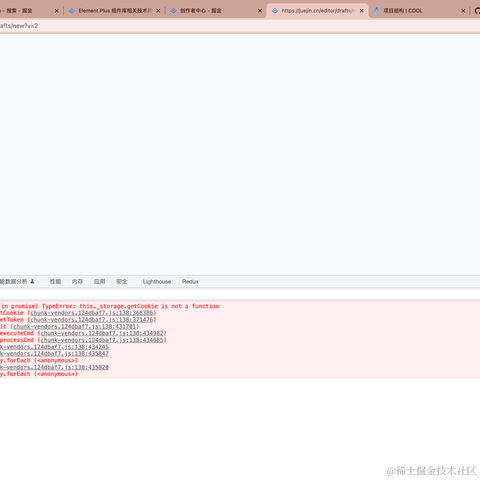Screen dimensions: 480x480
Task: Open source link chunk-vendors.124dbaf7.js:138:434685
Action: tap(102, 340)
